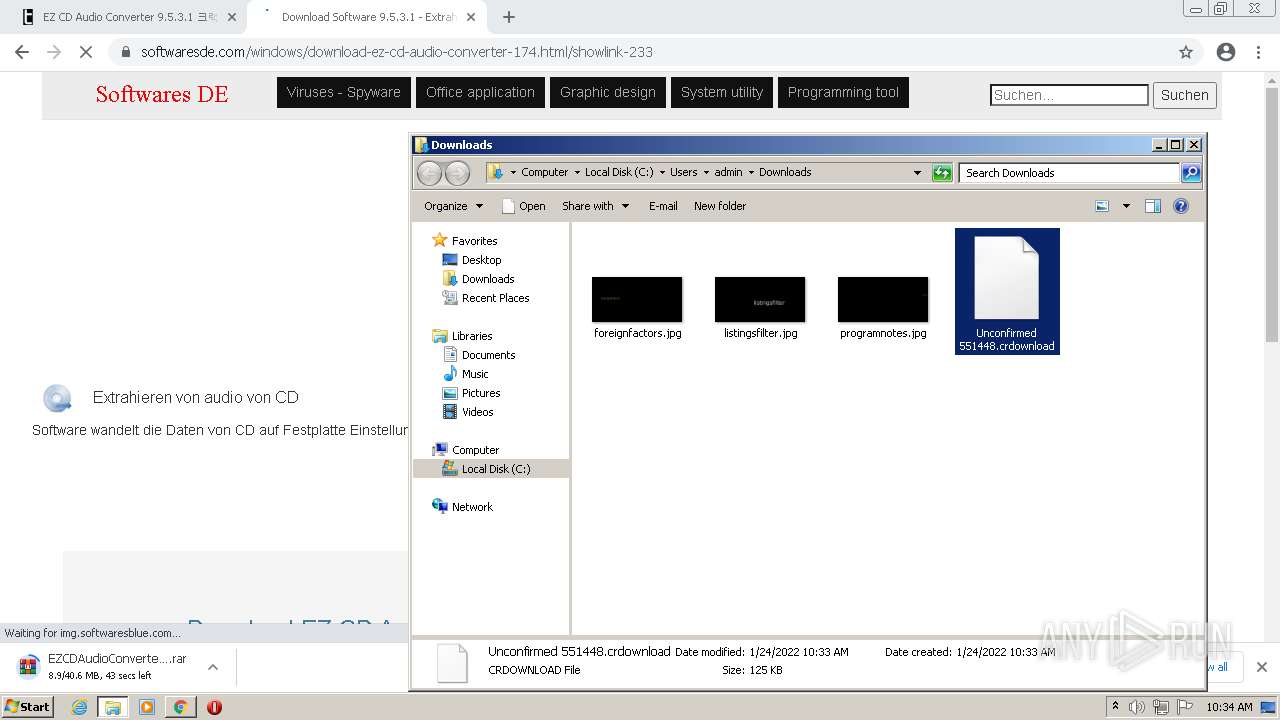Image resolution: width=1280 pixels, height=720 pixels.
Task: Expand the address bar history dropdown
Action: 917,173
